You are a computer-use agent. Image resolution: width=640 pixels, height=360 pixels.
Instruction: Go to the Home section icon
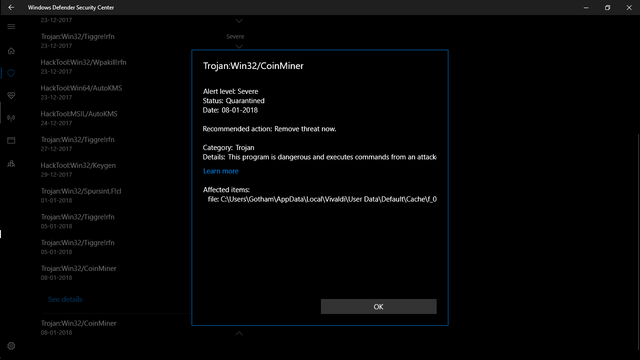[x=11, y=51]
